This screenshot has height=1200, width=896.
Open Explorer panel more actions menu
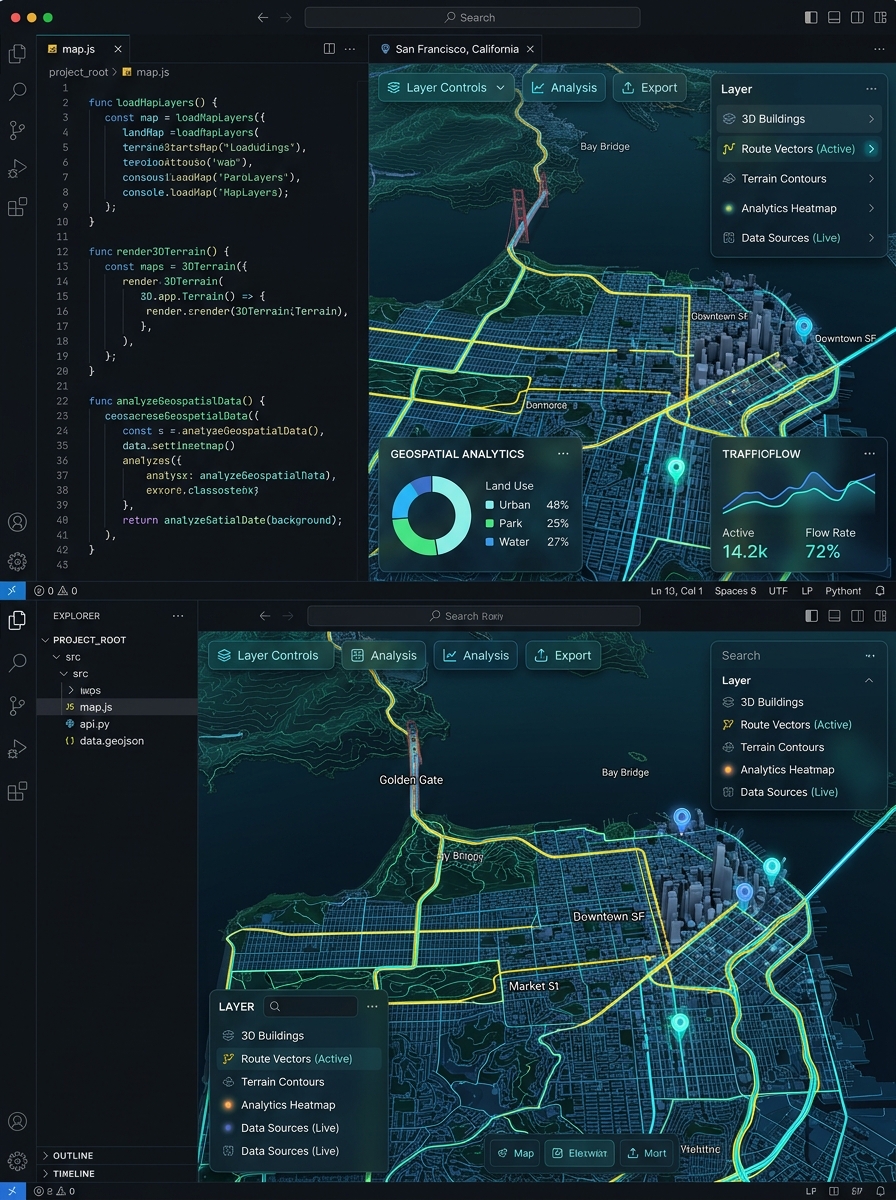tap(178, 616)
